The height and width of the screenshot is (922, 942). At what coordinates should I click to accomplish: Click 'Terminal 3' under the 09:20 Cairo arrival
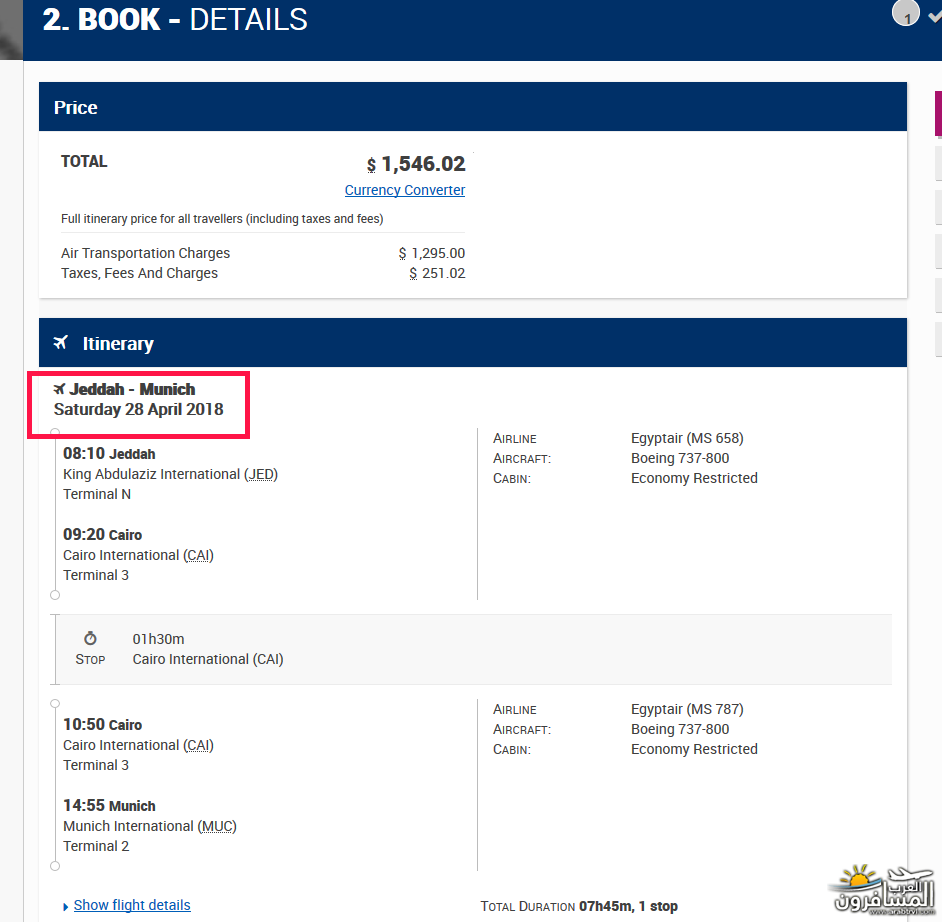click(x=96, y=575)
